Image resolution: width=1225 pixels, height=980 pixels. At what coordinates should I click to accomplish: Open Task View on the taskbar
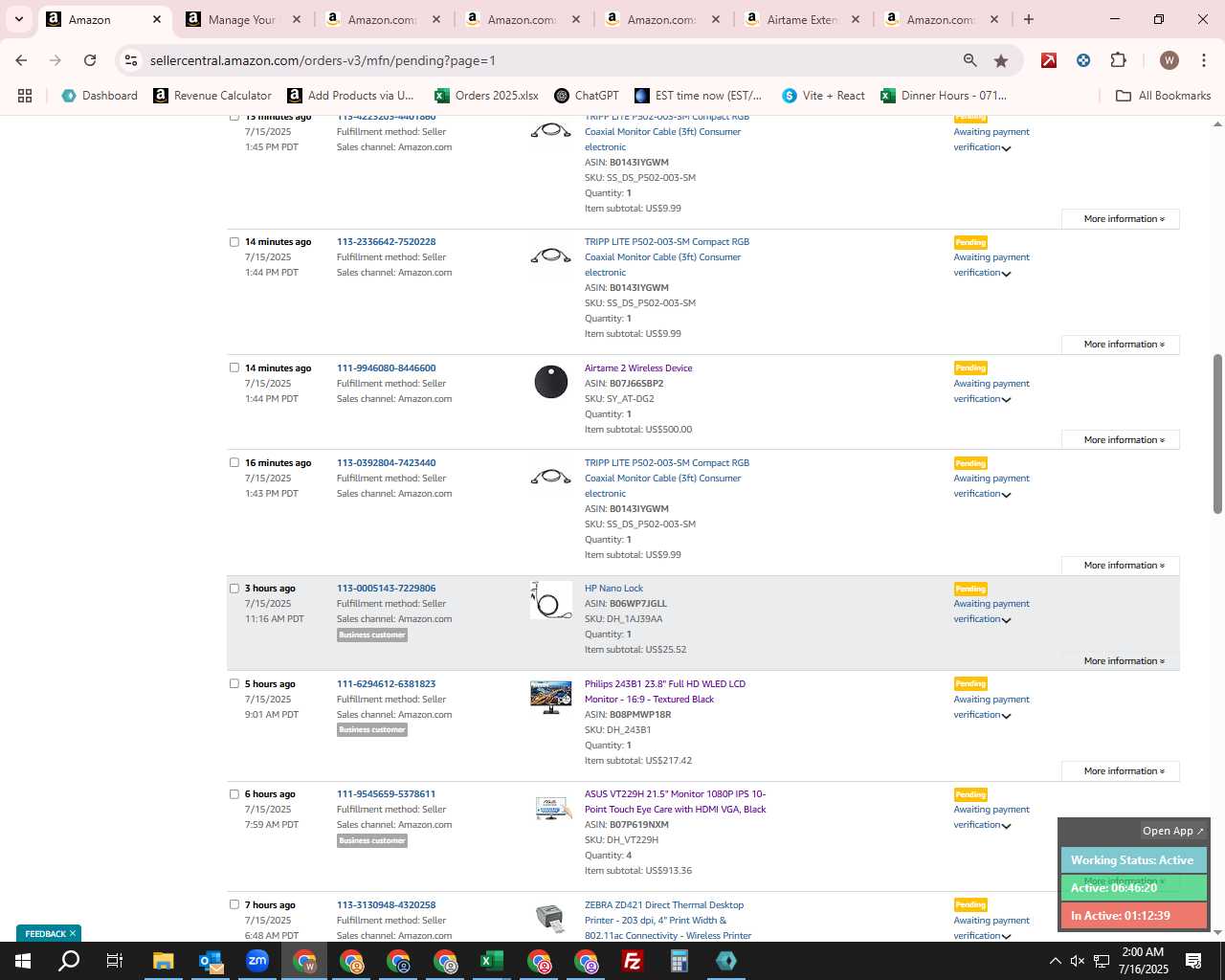(x=115, y=961)
